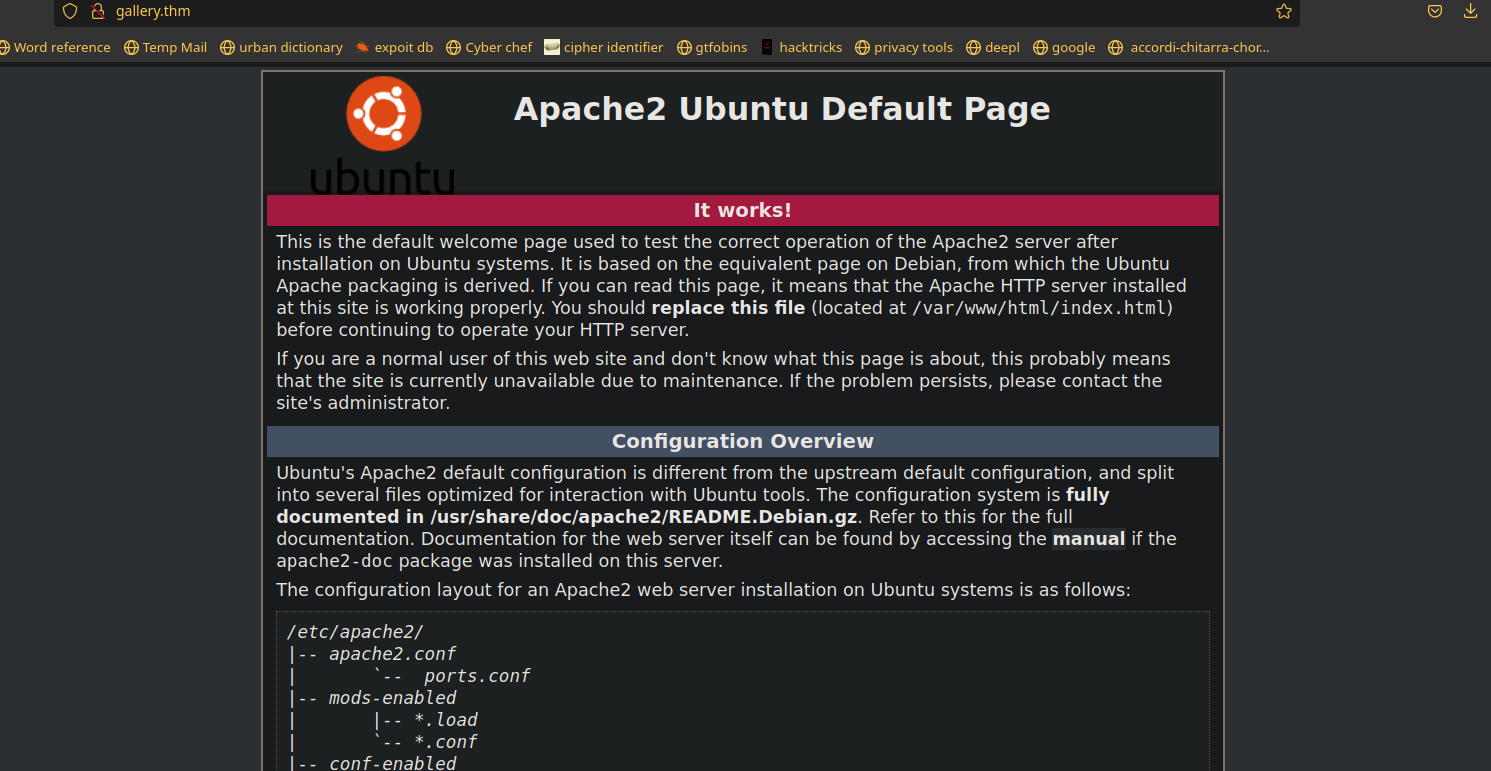Click the apache2-doc package text
This screenshot has width=1491, height=771.
(x=334, y=561)
